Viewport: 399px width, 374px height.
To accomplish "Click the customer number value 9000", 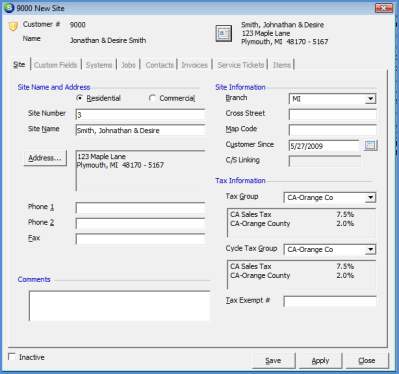I will pos(78,25).
